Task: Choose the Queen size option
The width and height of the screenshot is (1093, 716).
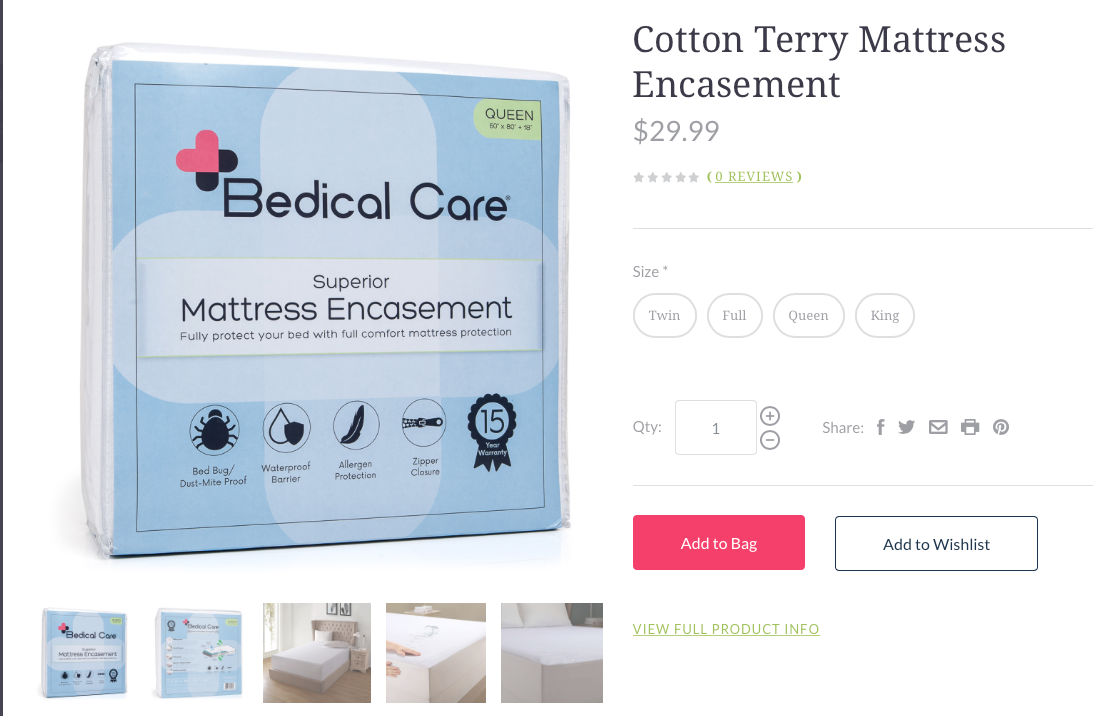Action: (x=809, y=316)
